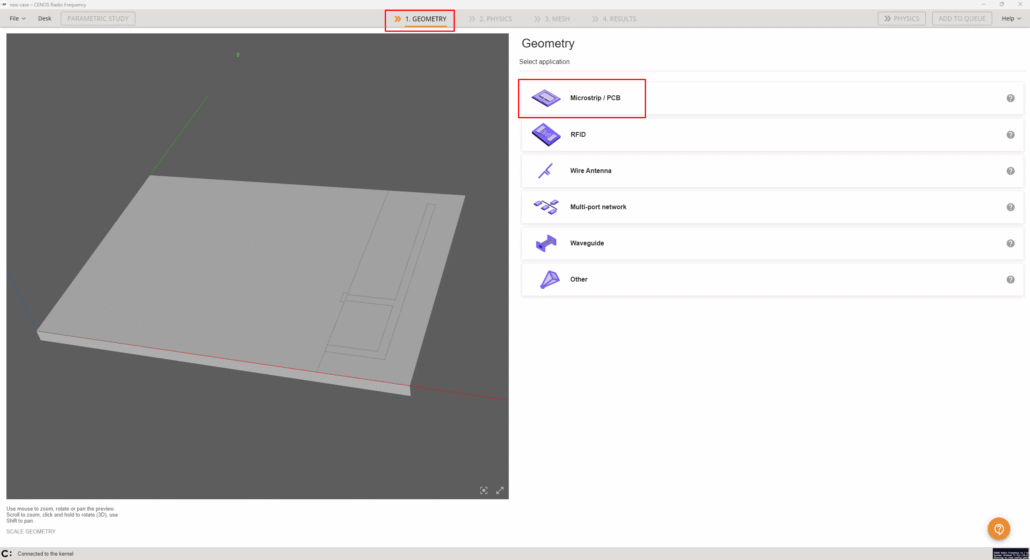Viewport: 1030px width, 560px height.
Task: Select the Microstrip / PCB application icon
Action: (546, 98)
